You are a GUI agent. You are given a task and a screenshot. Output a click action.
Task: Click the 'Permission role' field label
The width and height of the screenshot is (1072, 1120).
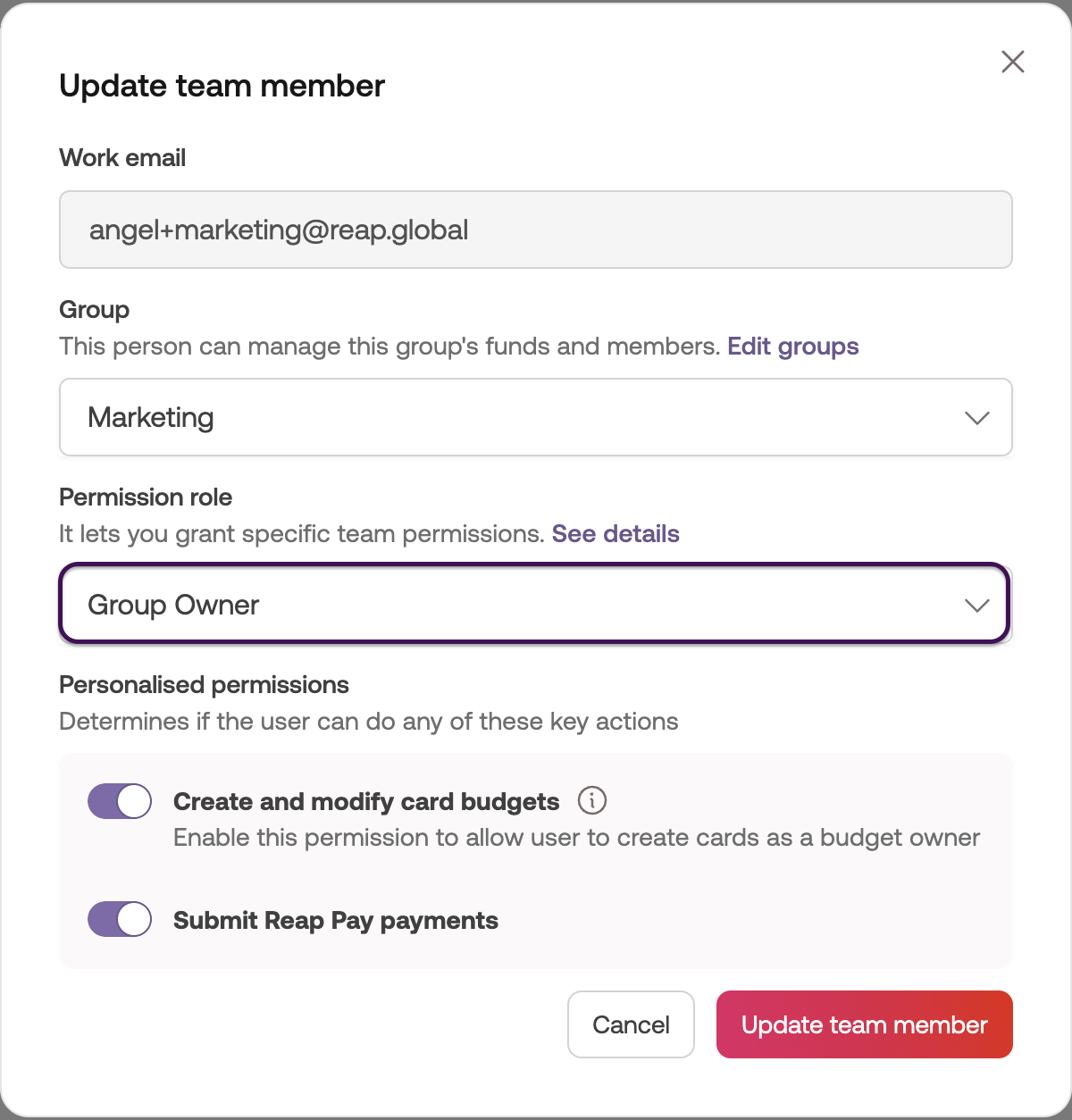pos(146,497)
